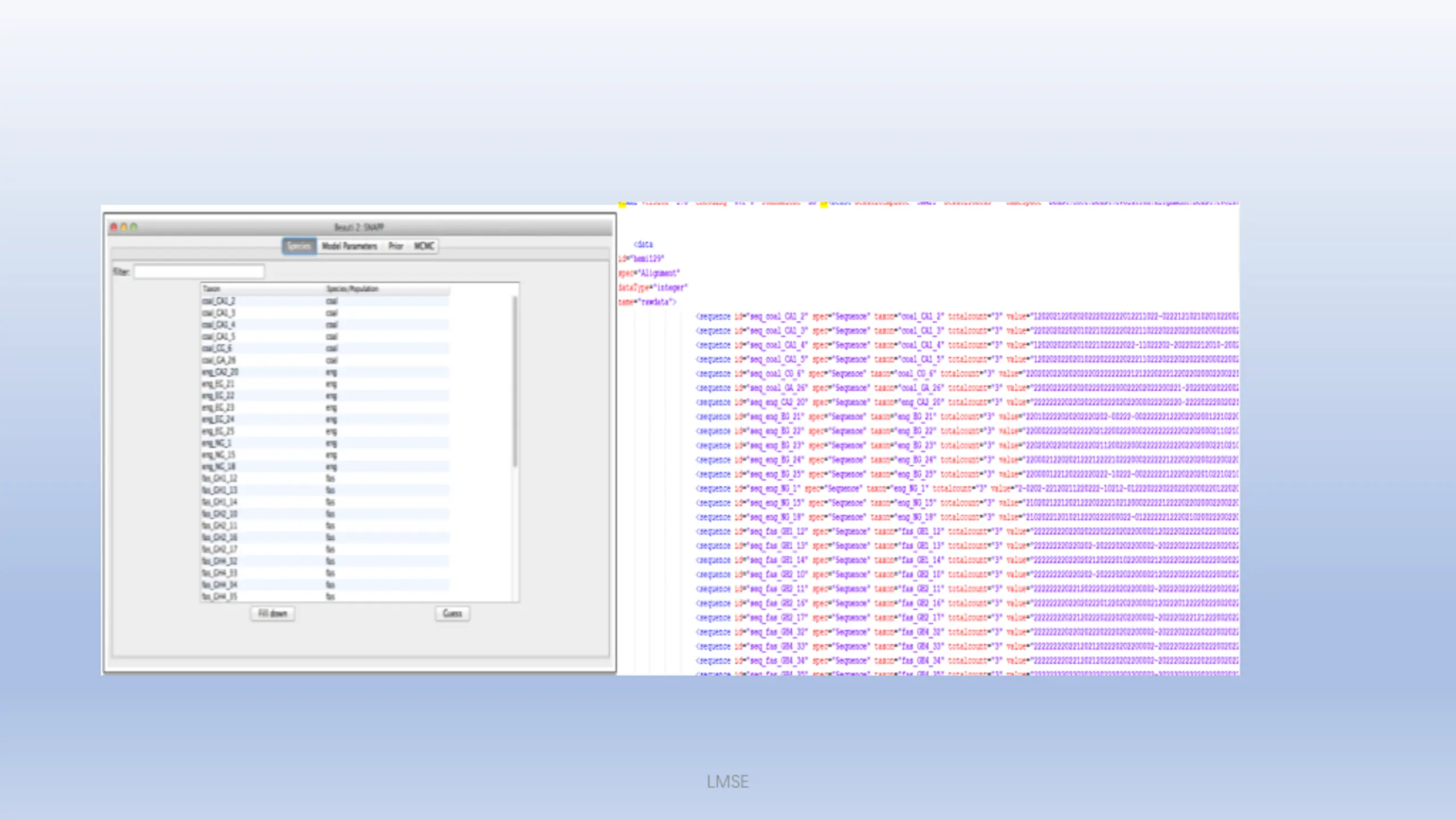Image resolution: width=1456 pixels, height=819 pixels.
Task: Select the fas taxon row ending in 34
Action: pyautogui.click(x=325, y=584)
